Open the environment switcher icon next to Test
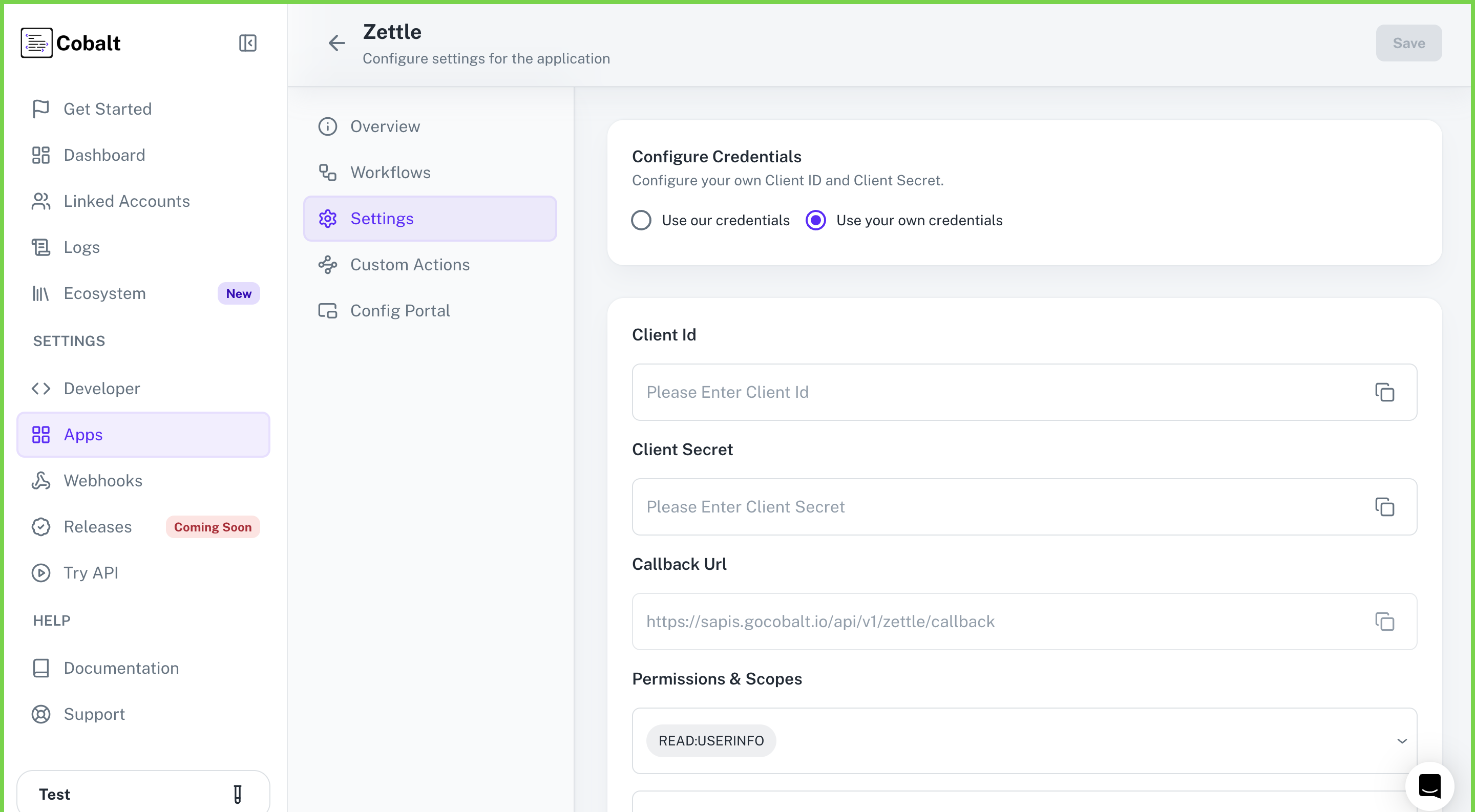This screenshot has height=812, width=1475. pos(238,794)
